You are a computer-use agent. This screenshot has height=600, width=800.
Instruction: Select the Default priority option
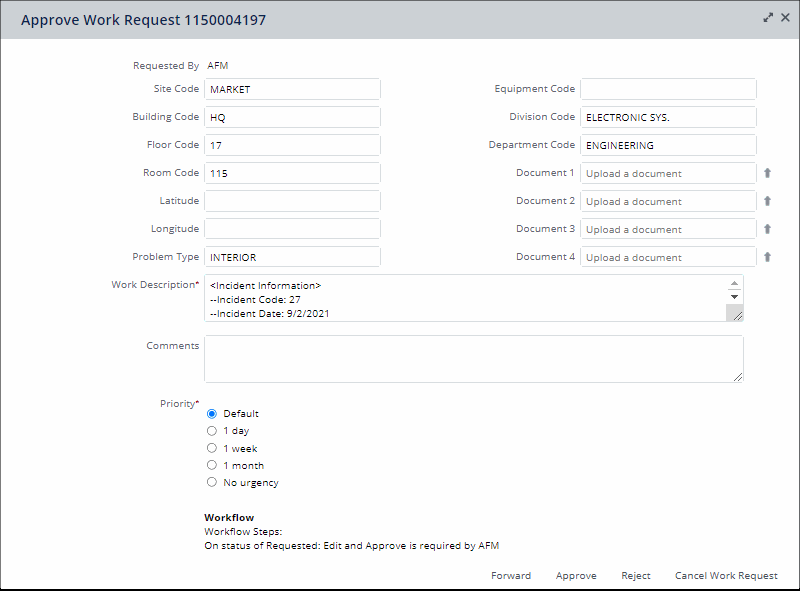click(212, 414)
